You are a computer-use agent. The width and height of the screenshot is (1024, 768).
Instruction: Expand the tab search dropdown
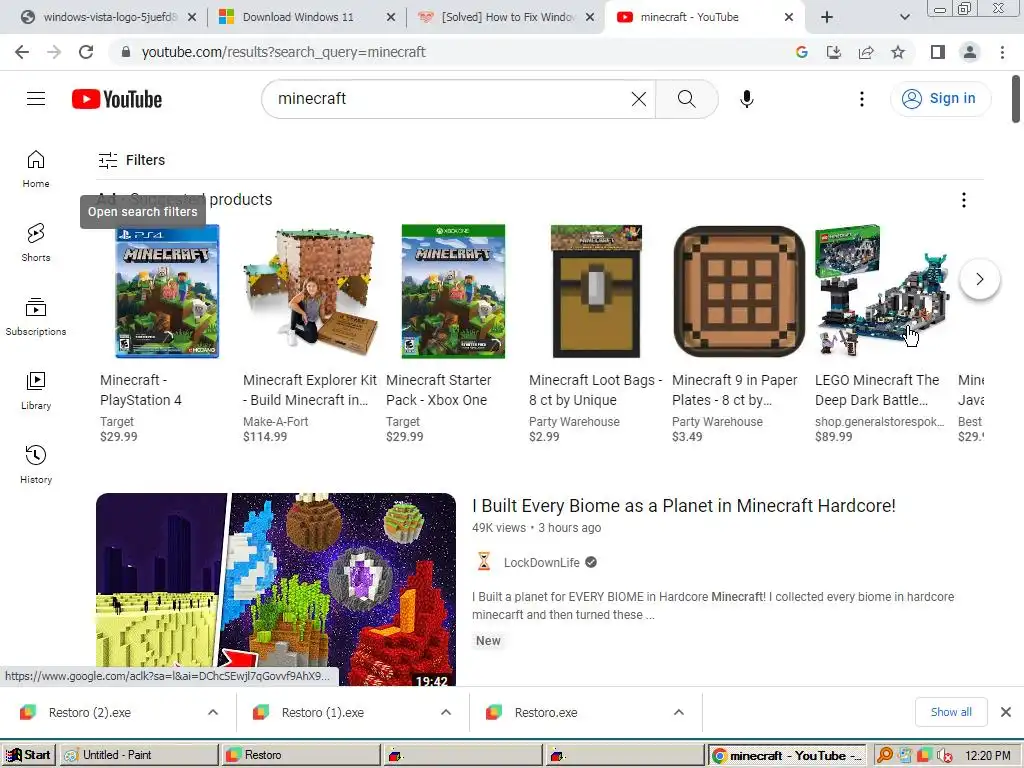pos(904,17)
